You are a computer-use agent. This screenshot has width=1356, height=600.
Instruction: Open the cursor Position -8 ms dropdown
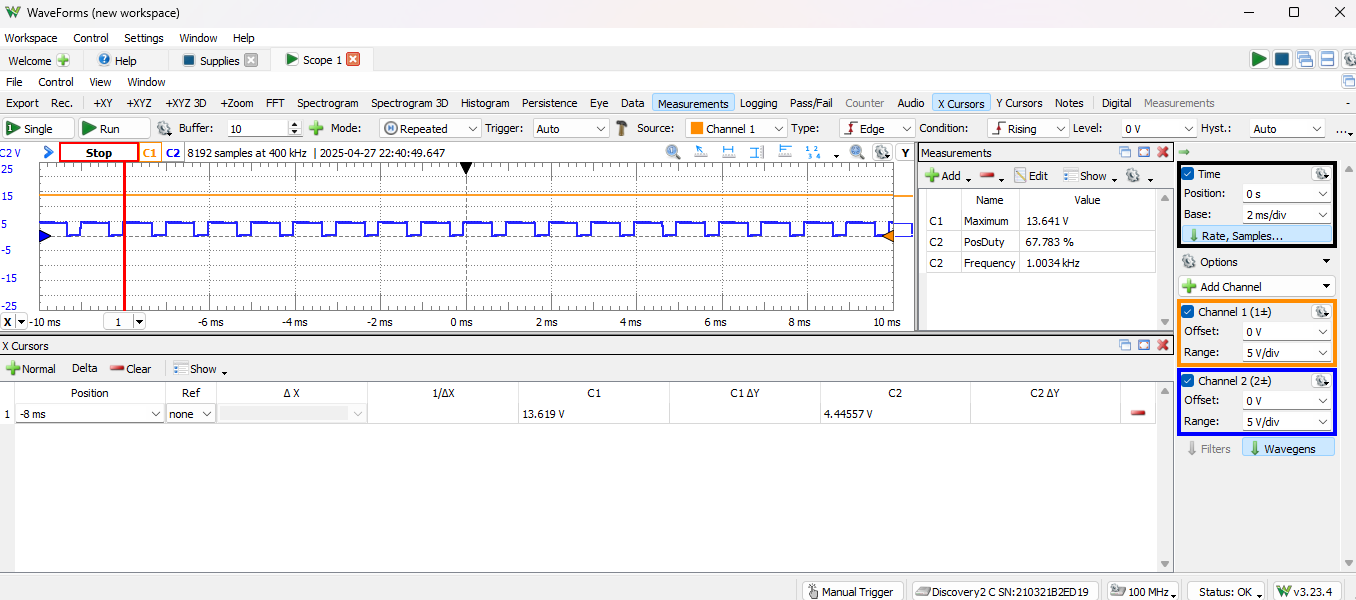[90, 414]
